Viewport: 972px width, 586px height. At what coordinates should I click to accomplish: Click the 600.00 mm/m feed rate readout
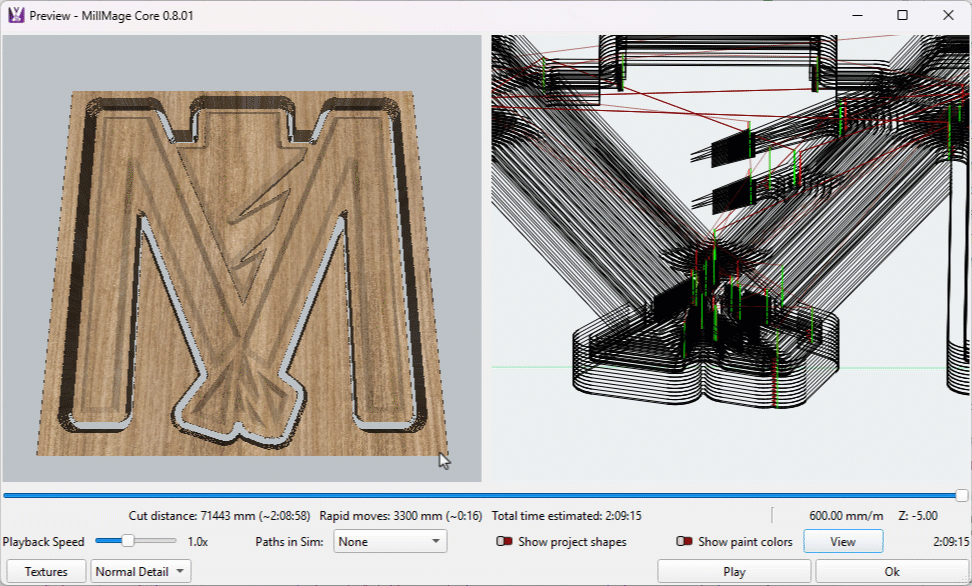click(x=846, y=516)
